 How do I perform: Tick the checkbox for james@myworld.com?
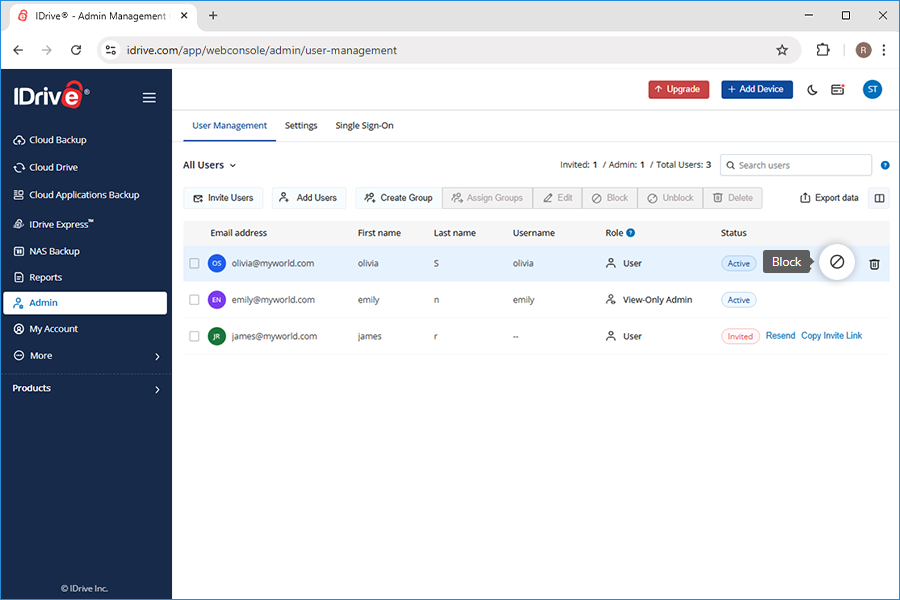pyautogui.click(x=194, y=336)
